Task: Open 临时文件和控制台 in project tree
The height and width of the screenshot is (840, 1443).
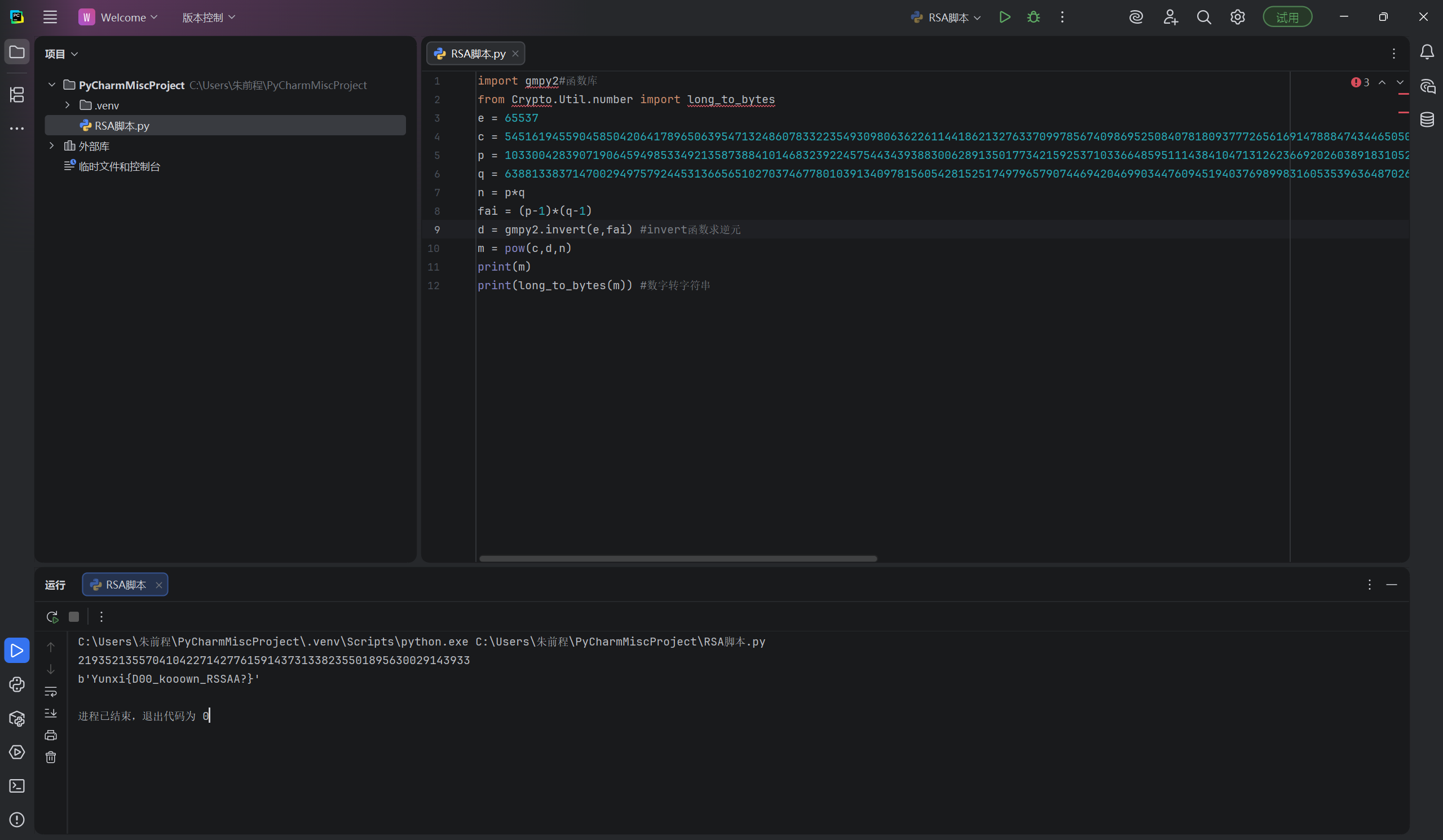Action: click(119, 167)
